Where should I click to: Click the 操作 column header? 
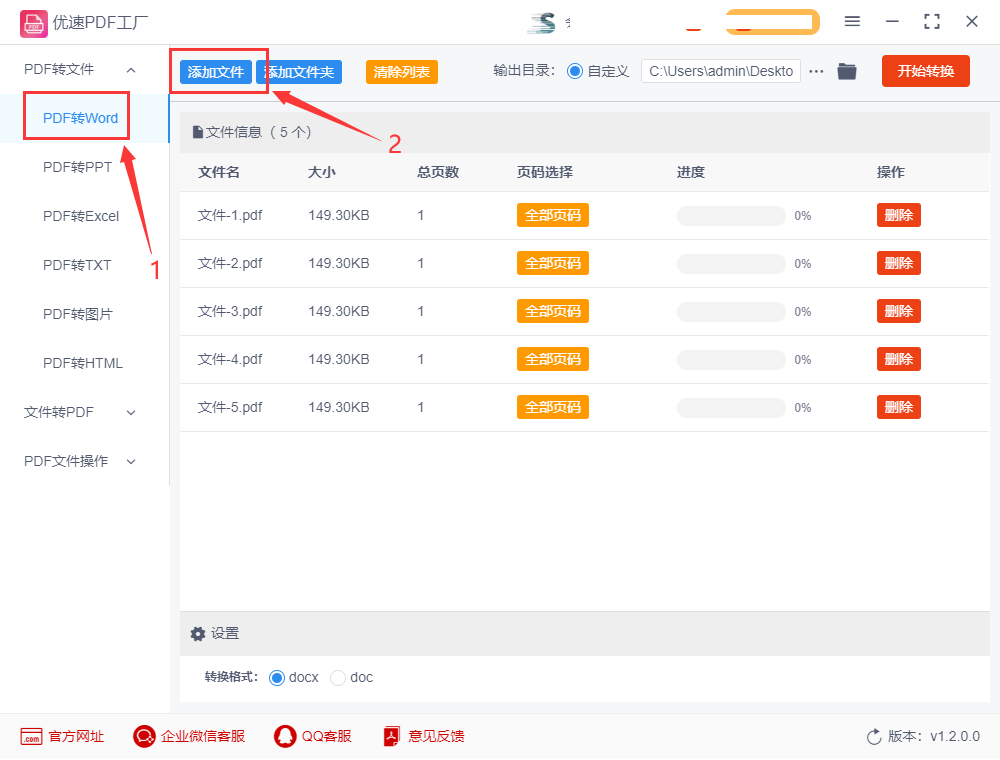pos(891,172)
